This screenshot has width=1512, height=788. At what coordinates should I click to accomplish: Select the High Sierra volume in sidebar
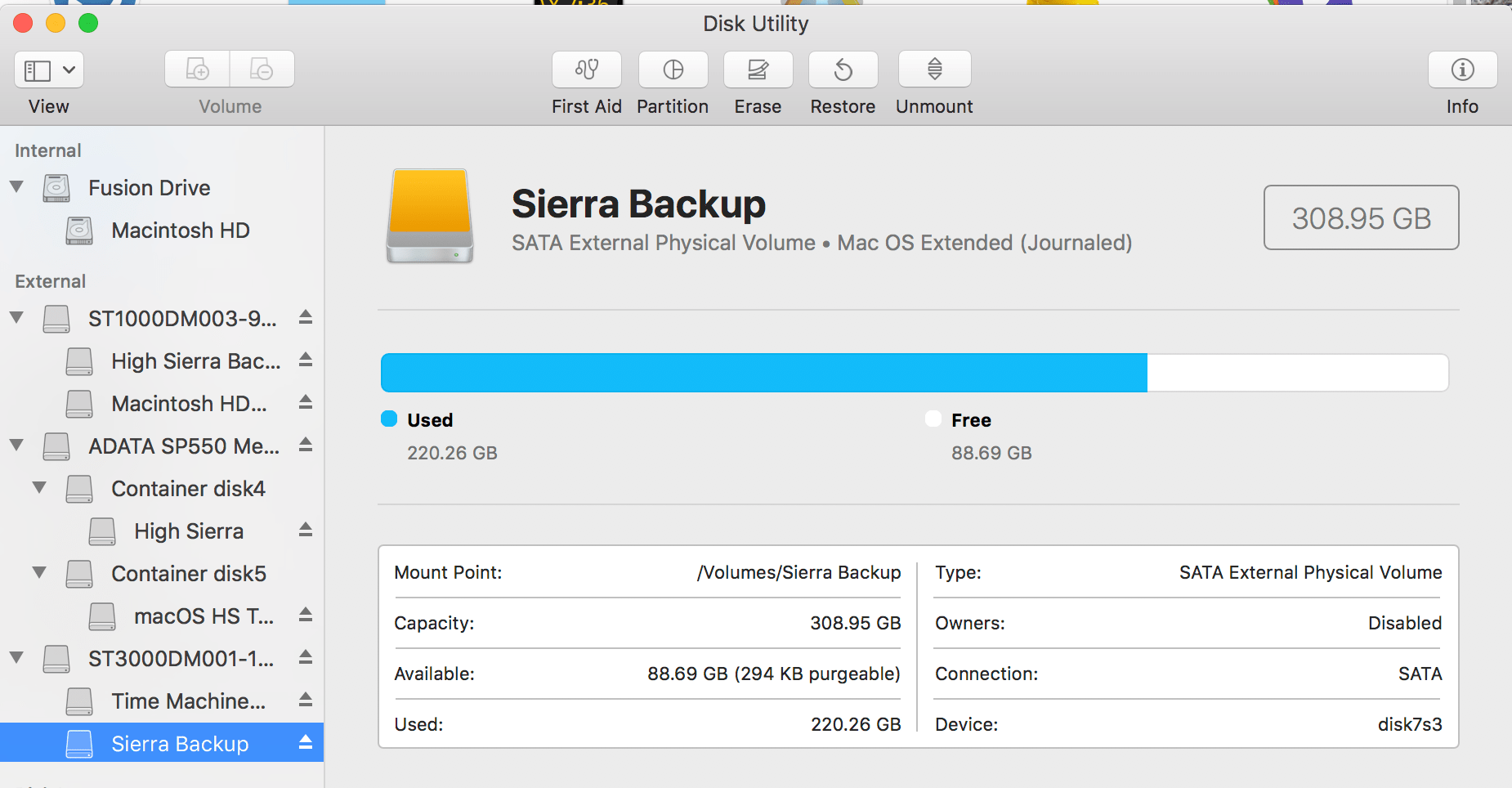pyautogui.click(x=189, y=531)
